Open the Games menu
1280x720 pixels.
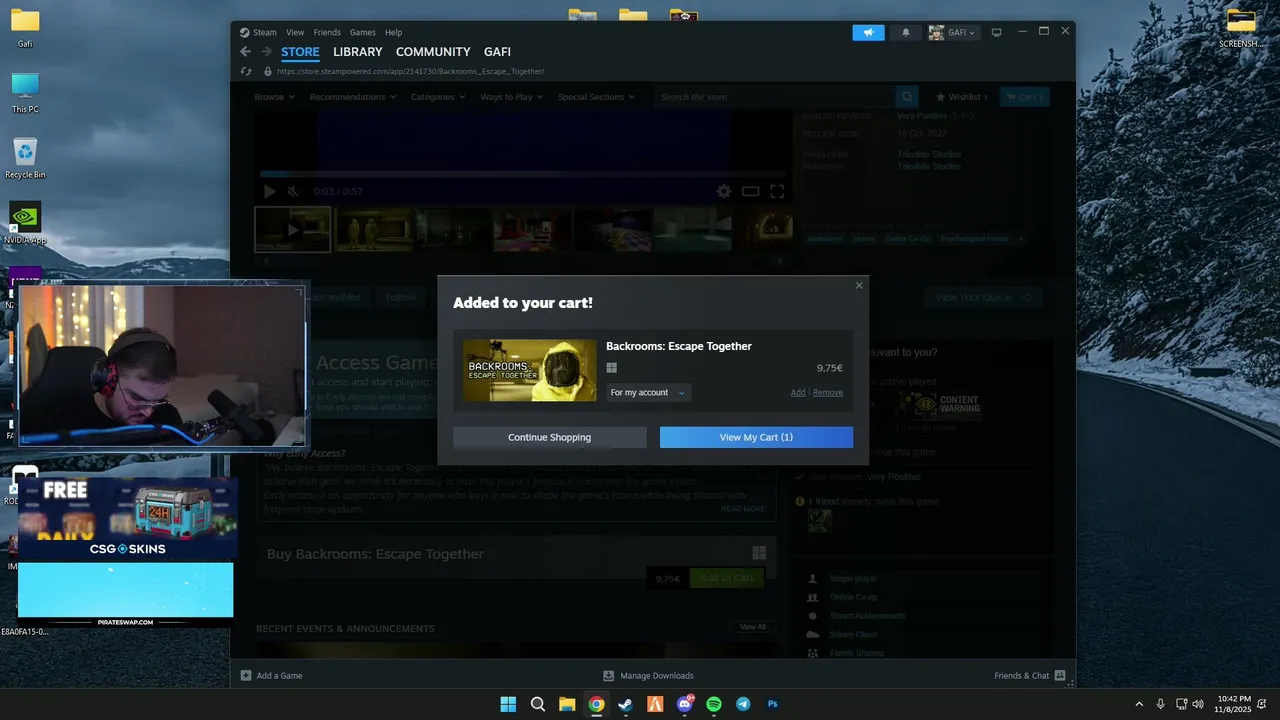pyautogui.click(x=362, y=32)
